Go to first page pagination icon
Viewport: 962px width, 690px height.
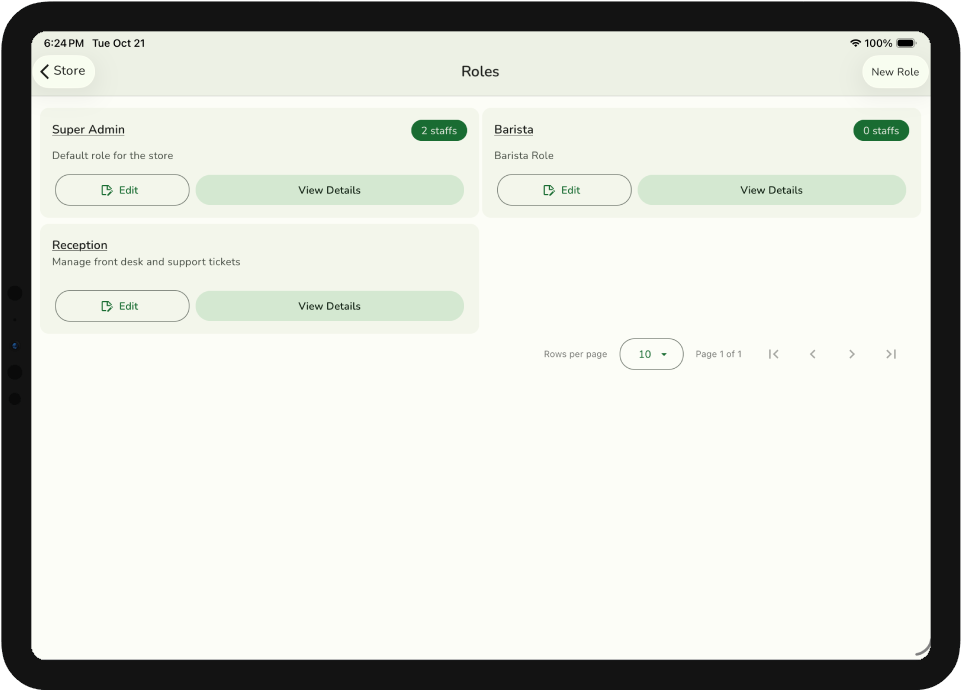773,354
